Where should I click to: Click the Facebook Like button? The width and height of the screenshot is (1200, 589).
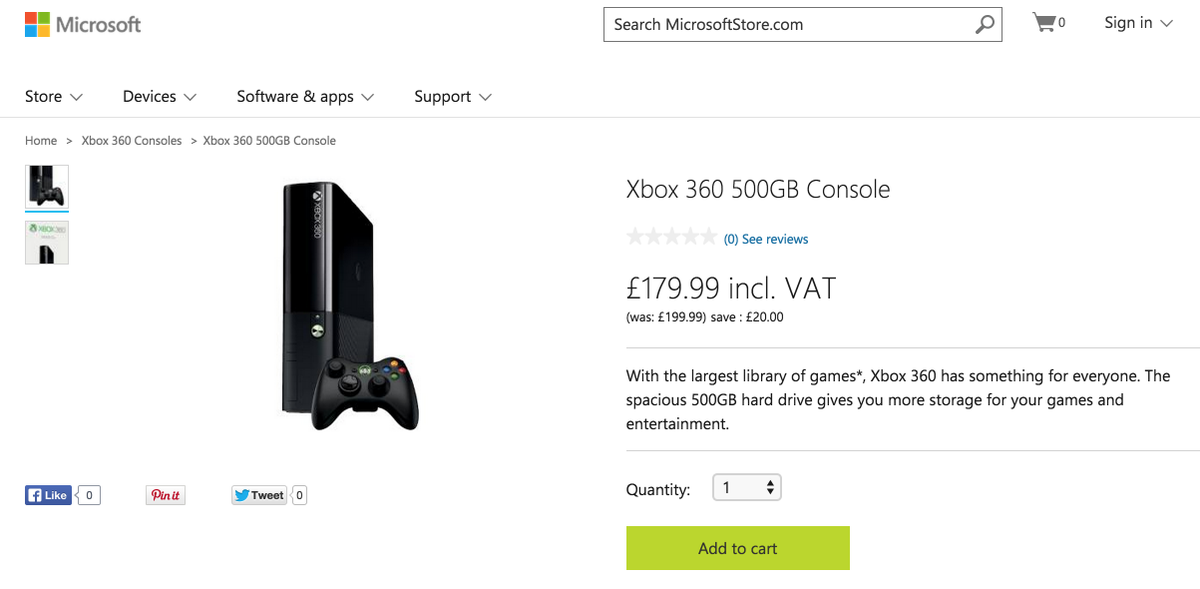48,495
